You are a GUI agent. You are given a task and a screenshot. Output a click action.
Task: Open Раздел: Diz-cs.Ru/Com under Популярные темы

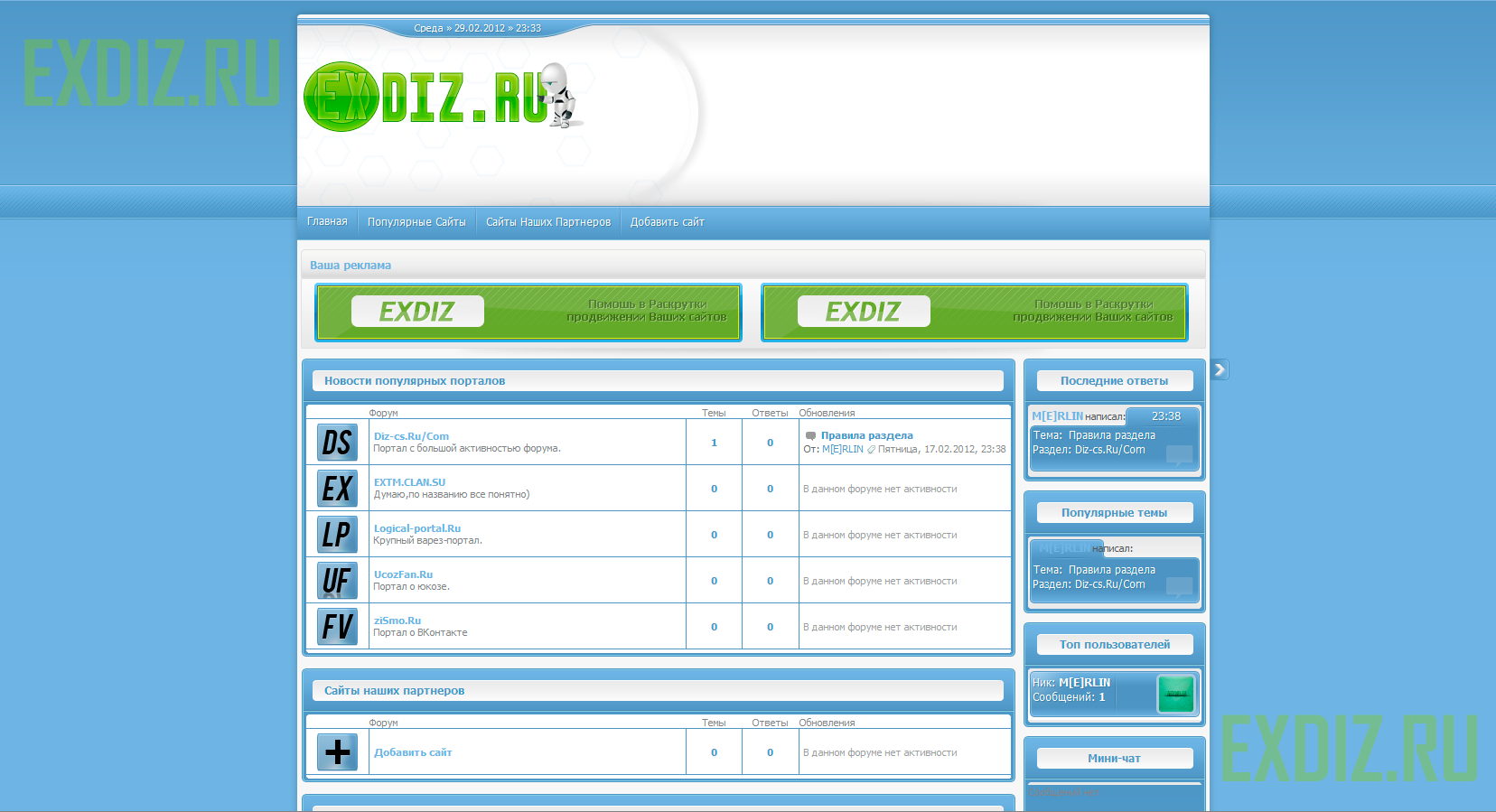(x=1089, y=584)
